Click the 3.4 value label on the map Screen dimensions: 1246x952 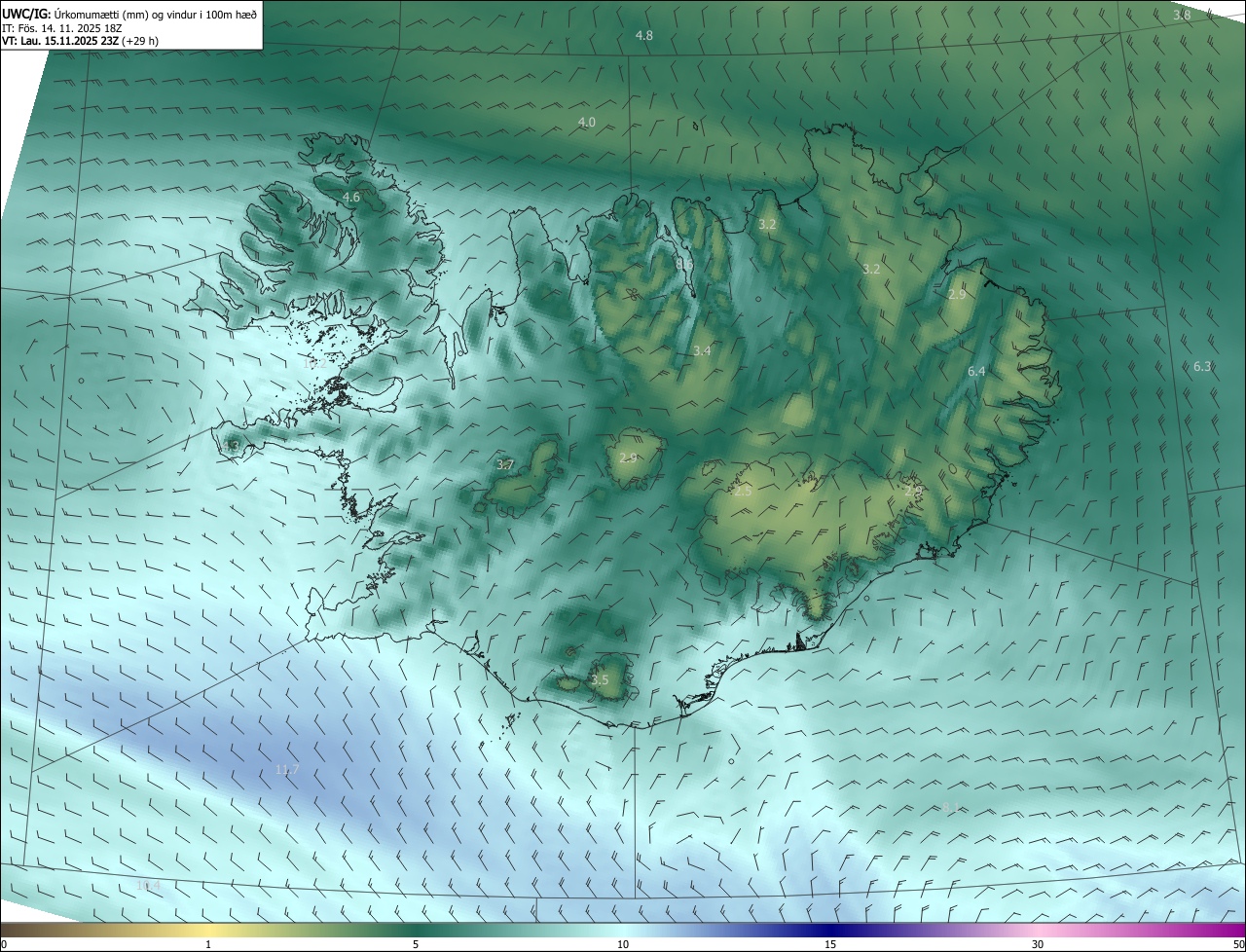click(x=702, y=350)
